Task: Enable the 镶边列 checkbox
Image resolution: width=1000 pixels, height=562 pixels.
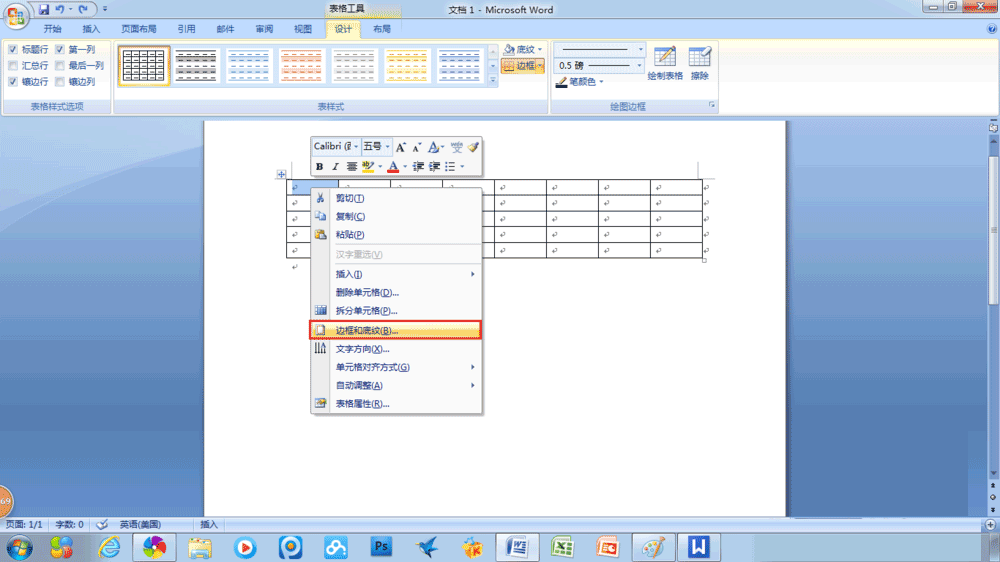Action: coord(59,82)
